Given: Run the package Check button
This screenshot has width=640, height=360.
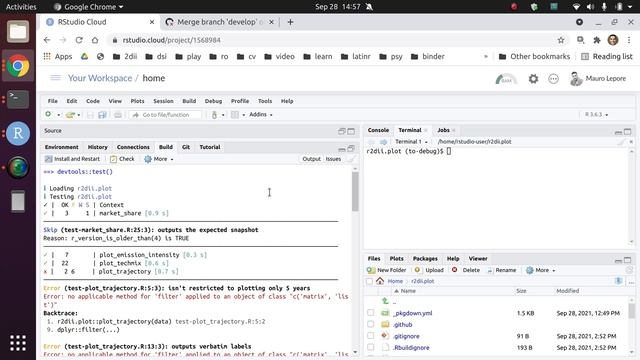Looking at the screenshot, I should click(122, 159).
